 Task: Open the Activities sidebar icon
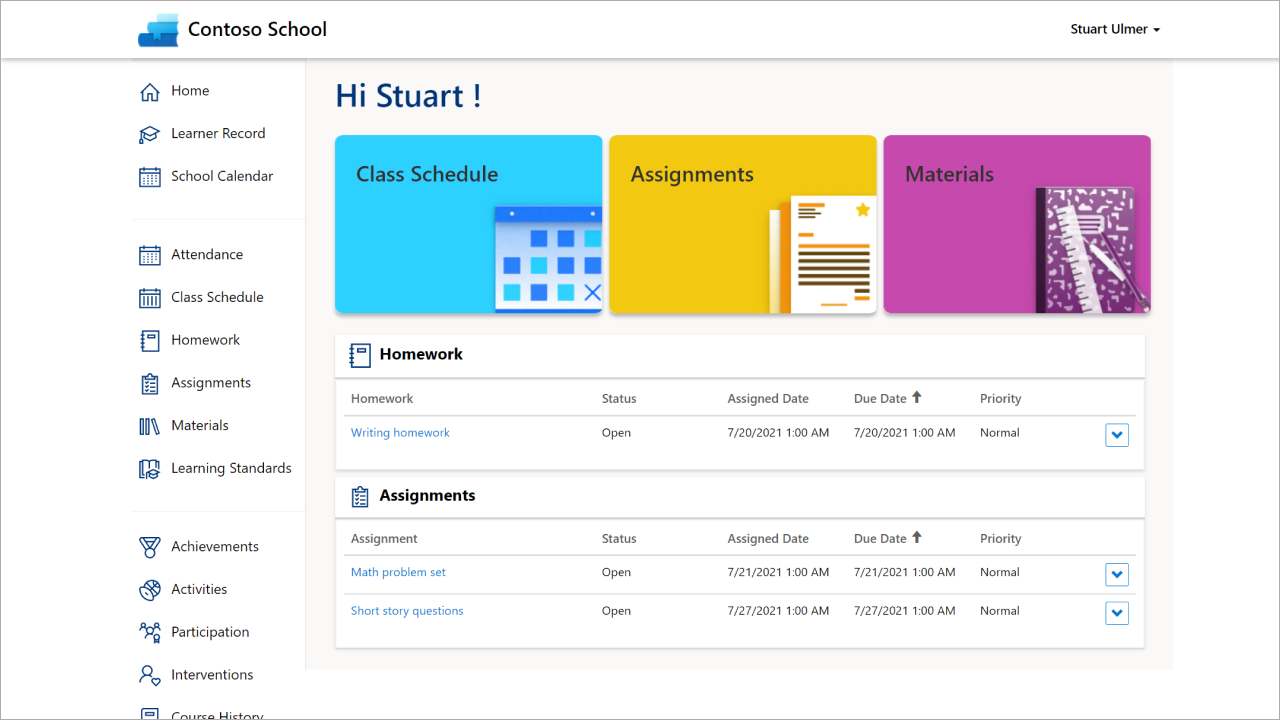tap(149, 589)
